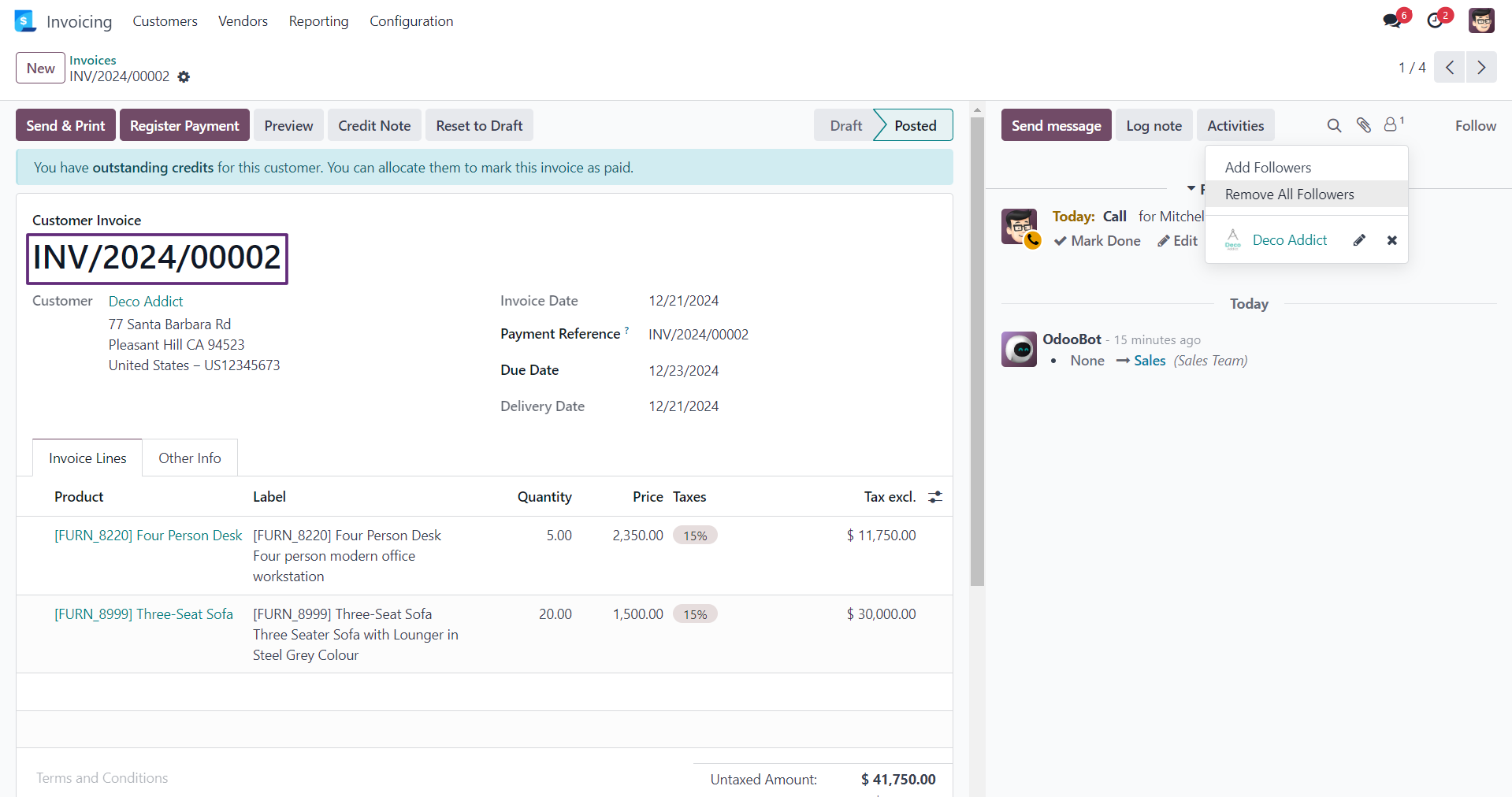Screen dimensions: 1512x797
Task: Click Send & Print
Action: pos(65,125)
